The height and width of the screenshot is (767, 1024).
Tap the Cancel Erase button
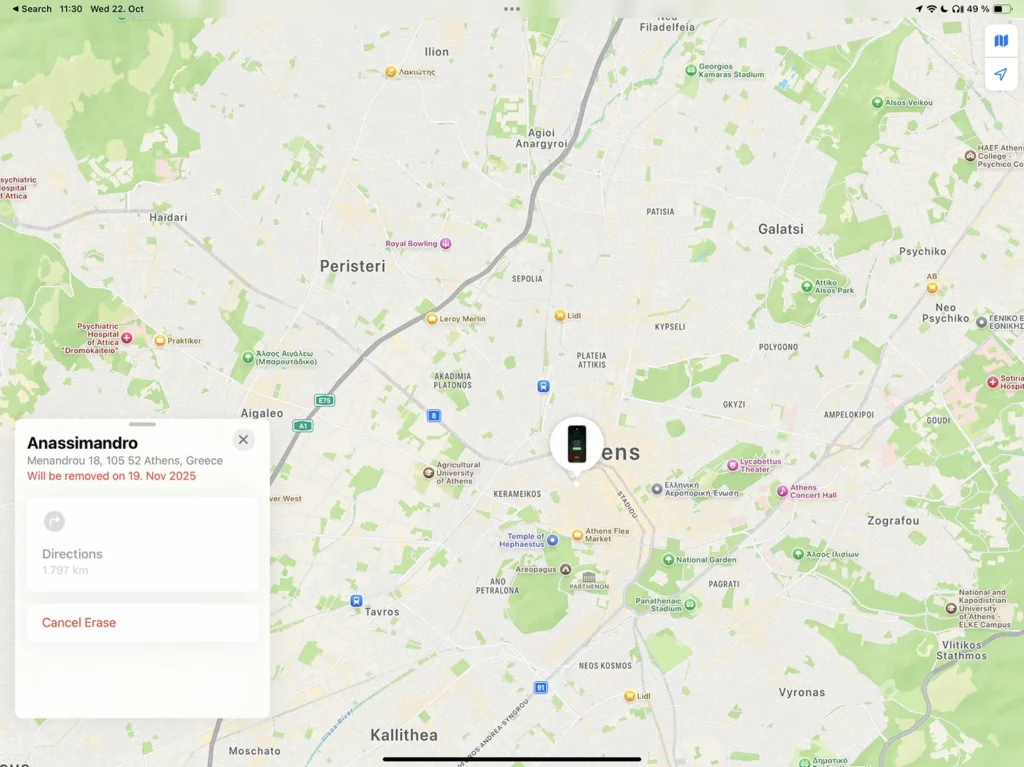click(142, 623)
